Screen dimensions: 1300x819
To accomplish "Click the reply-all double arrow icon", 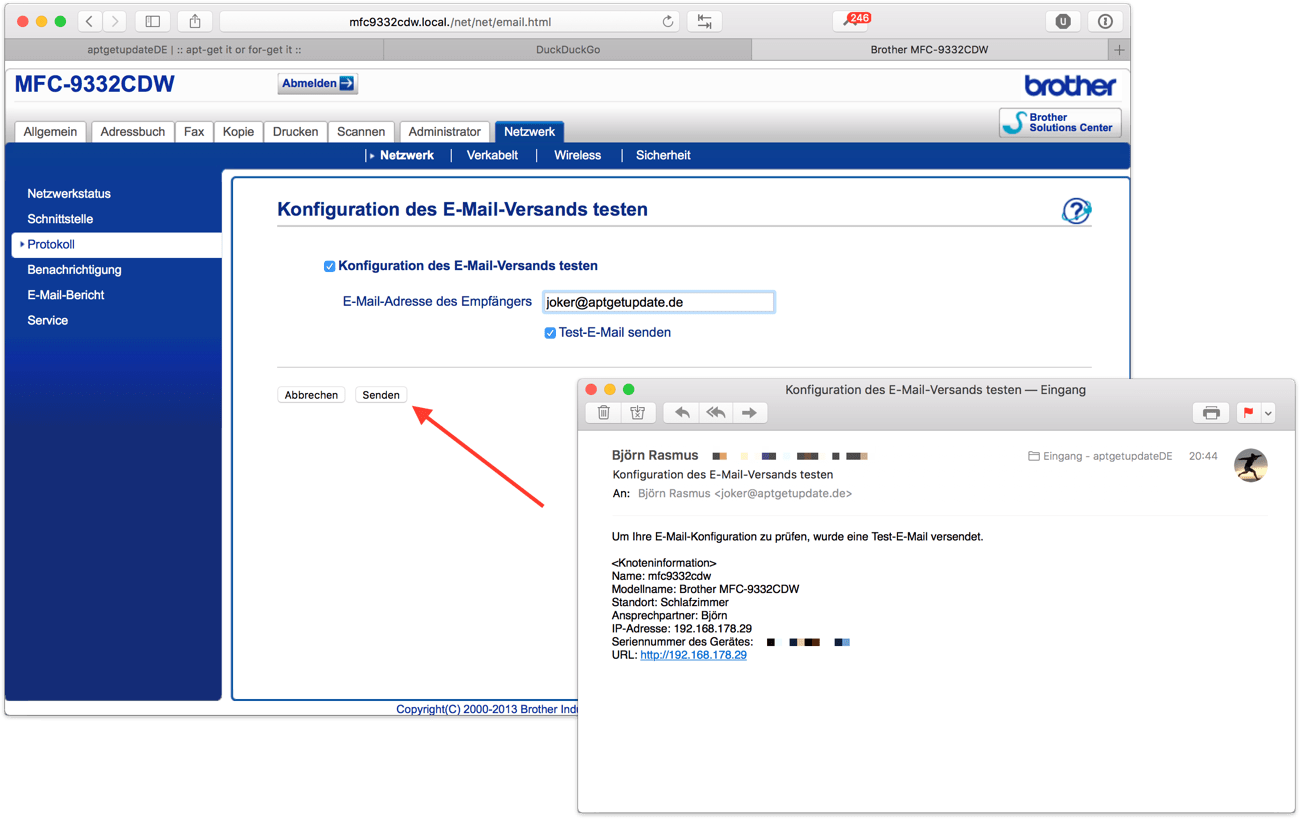I will pyautogui.click(x=716, y=413).
